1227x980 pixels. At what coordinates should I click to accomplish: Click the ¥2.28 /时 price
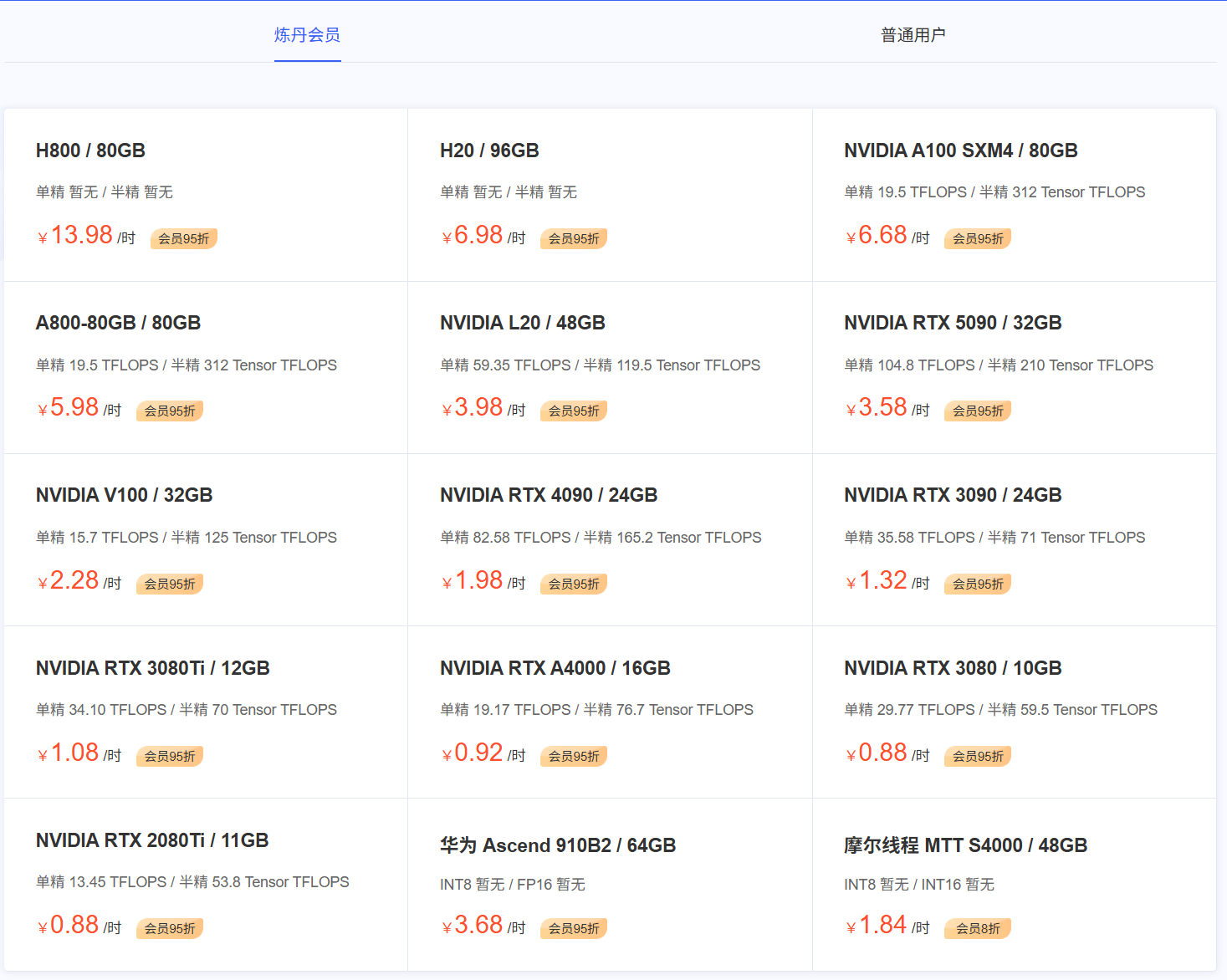[79, 580]
